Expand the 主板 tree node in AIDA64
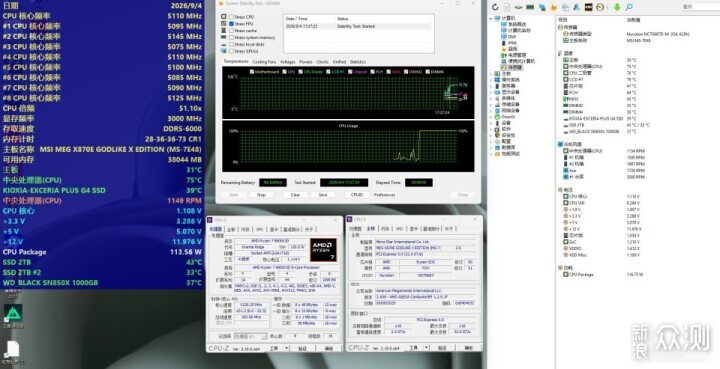The height and width of the screenshot is (369, 720). click(491, 73)
